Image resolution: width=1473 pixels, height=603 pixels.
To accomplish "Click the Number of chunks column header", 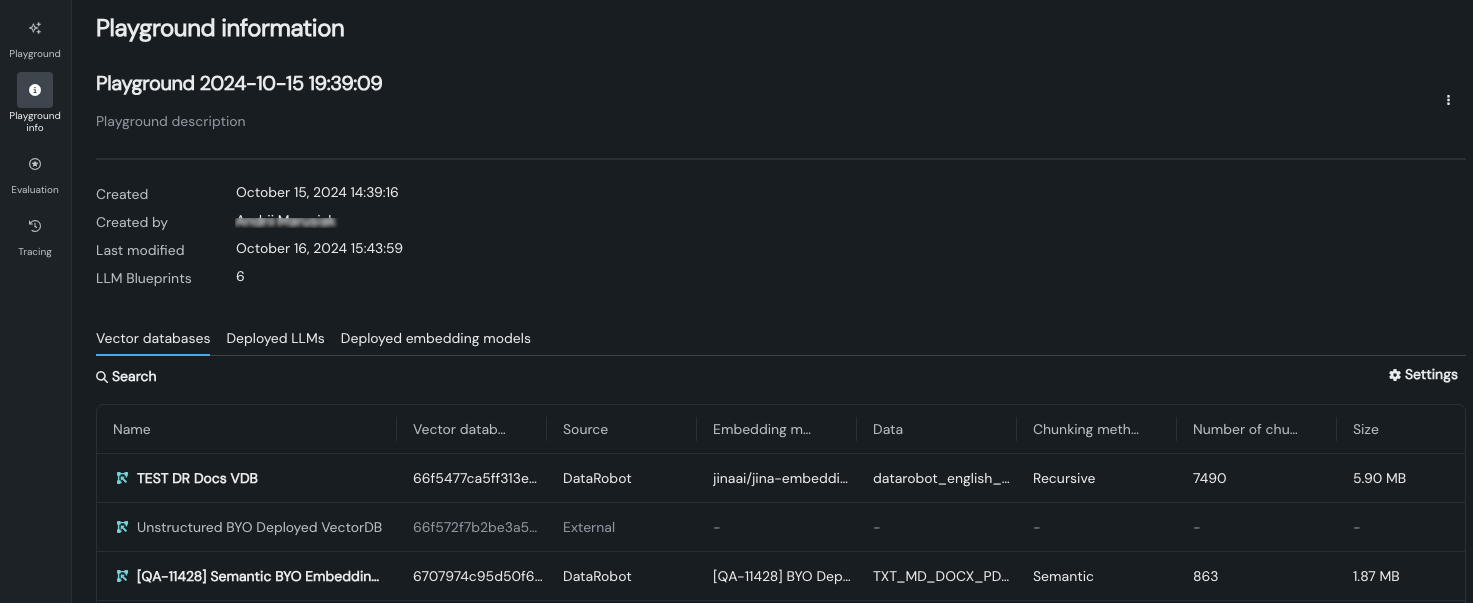I will coord(1244,430).
